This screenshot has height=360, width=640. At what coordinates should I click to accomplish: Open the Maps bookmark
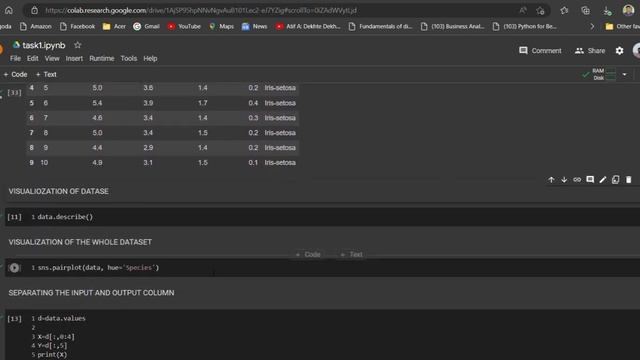click(x=221, y=27)
